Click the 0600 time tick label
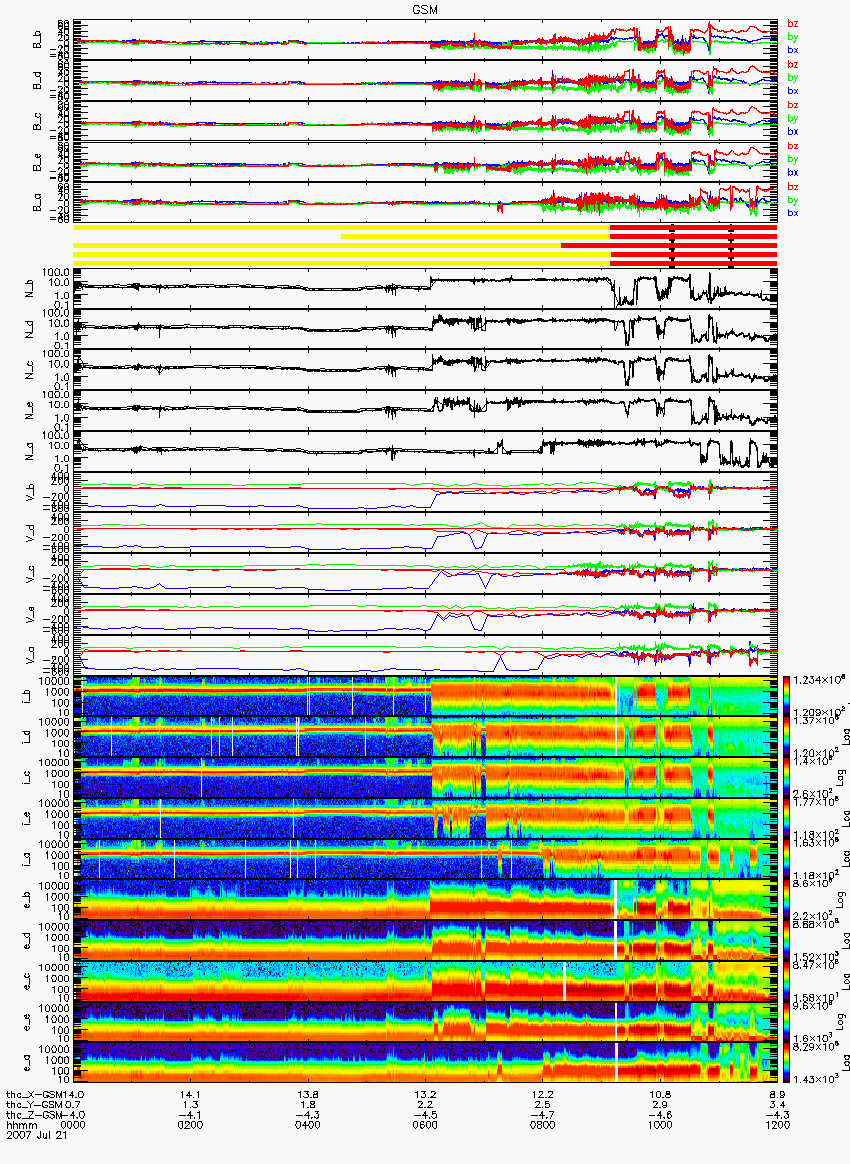 pyautogui.click(x=425, y=1125)
